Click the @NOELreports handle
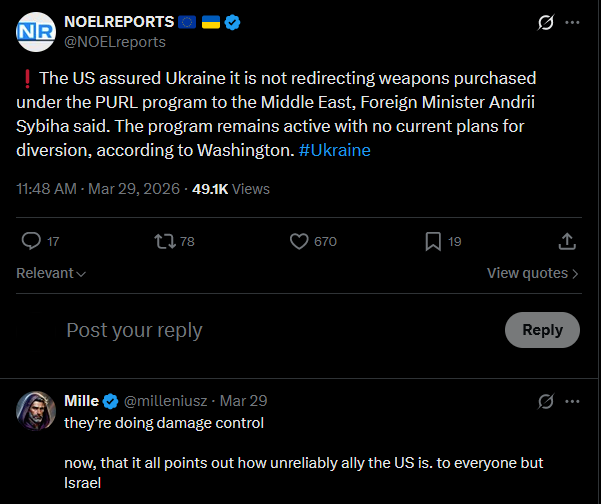Viewport: 601px width, 504px height. [115, 42]
